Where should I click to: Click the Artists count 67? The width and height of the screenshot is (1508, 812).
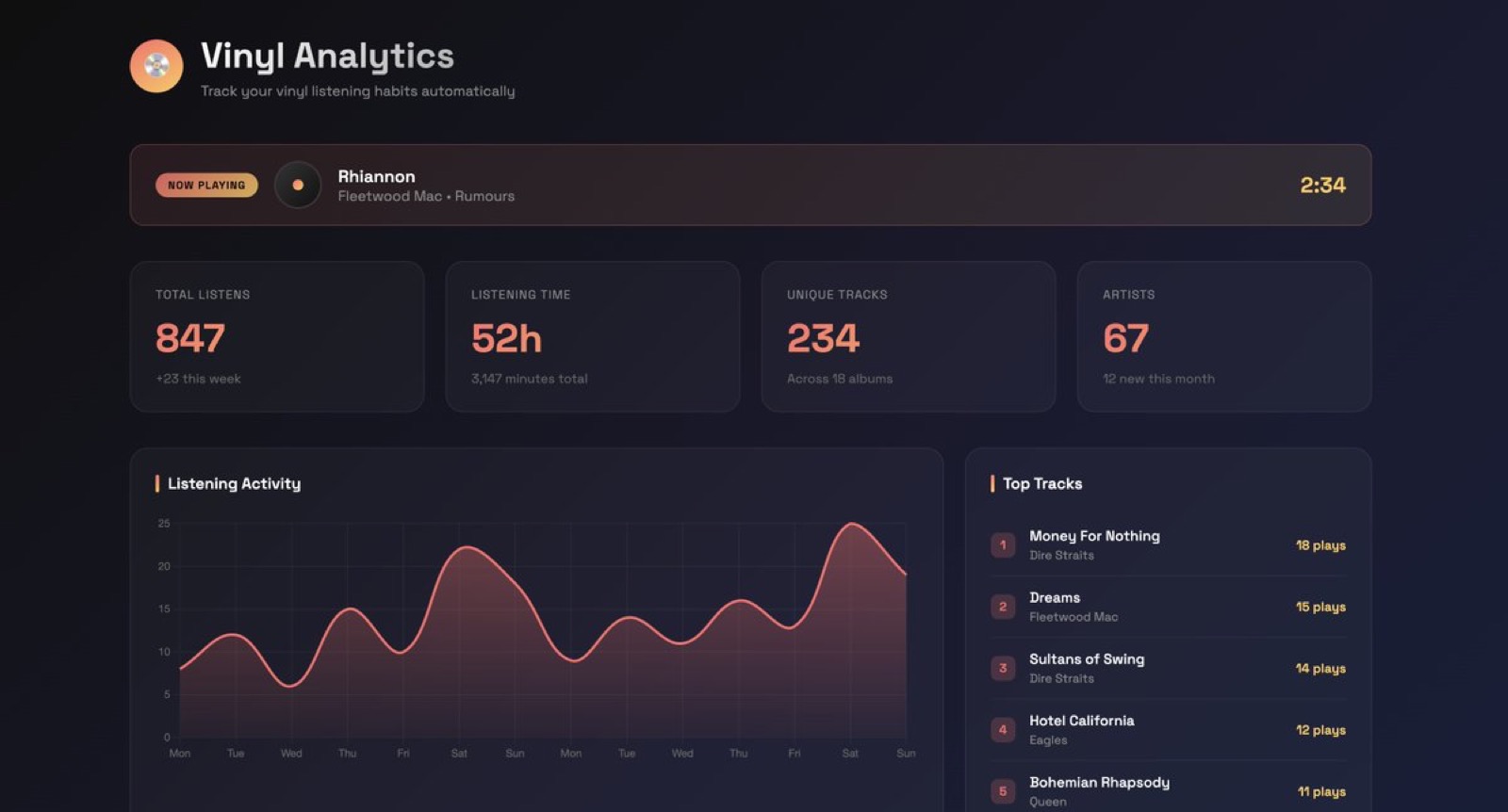click(x=1125, y=338)
